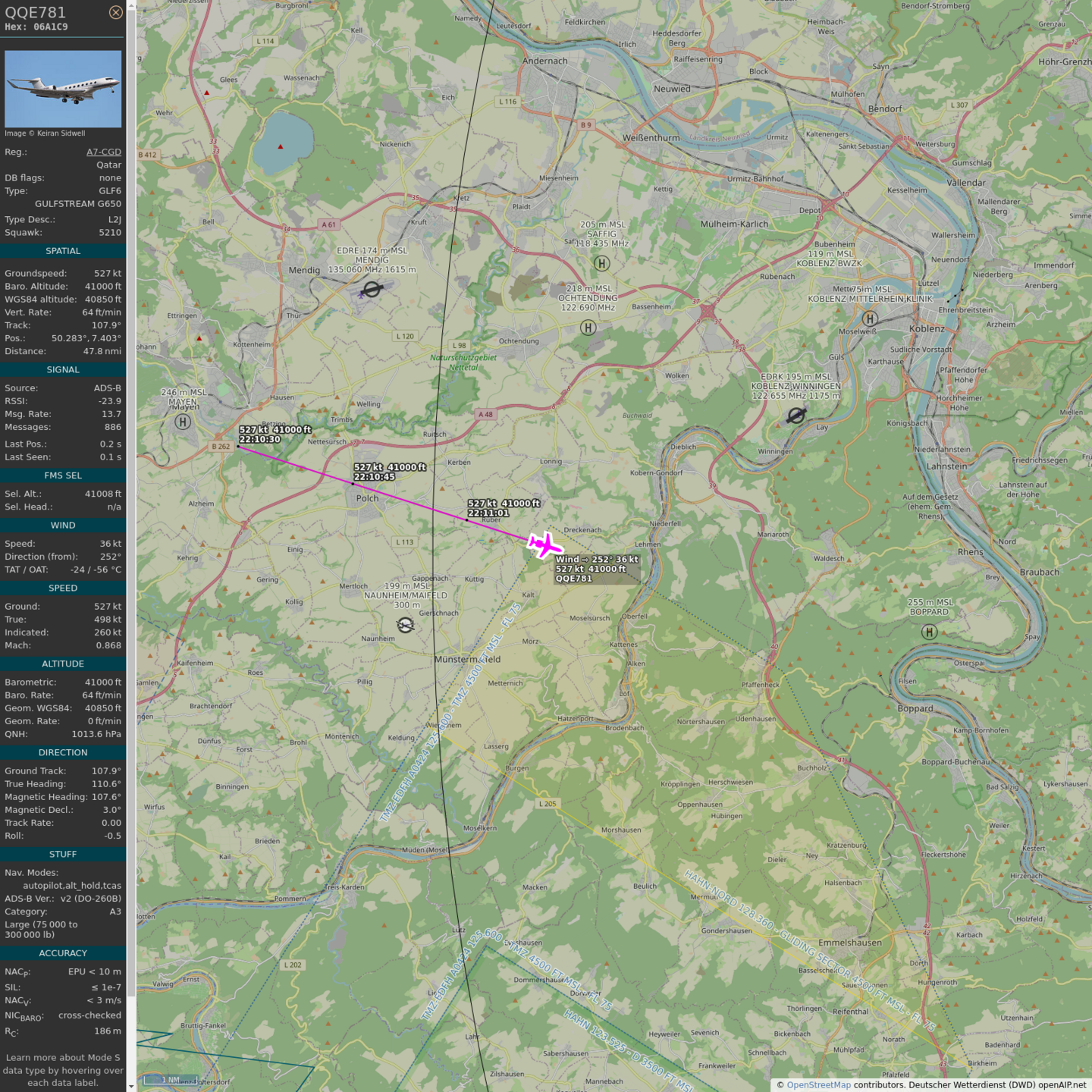Click the Koblenz Winningen EDRK airfield icon
1092x1092 pixels.
[x=795, y=415]
